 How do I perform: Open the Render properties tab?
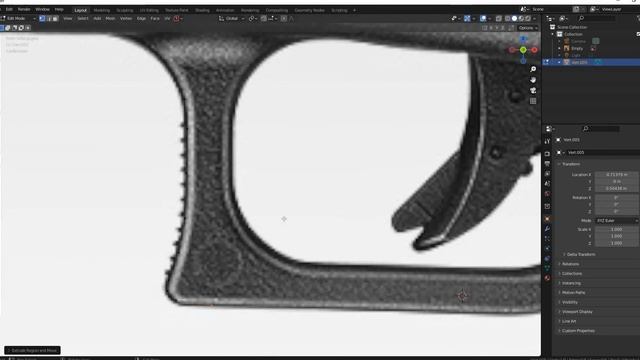pos(547,154)
